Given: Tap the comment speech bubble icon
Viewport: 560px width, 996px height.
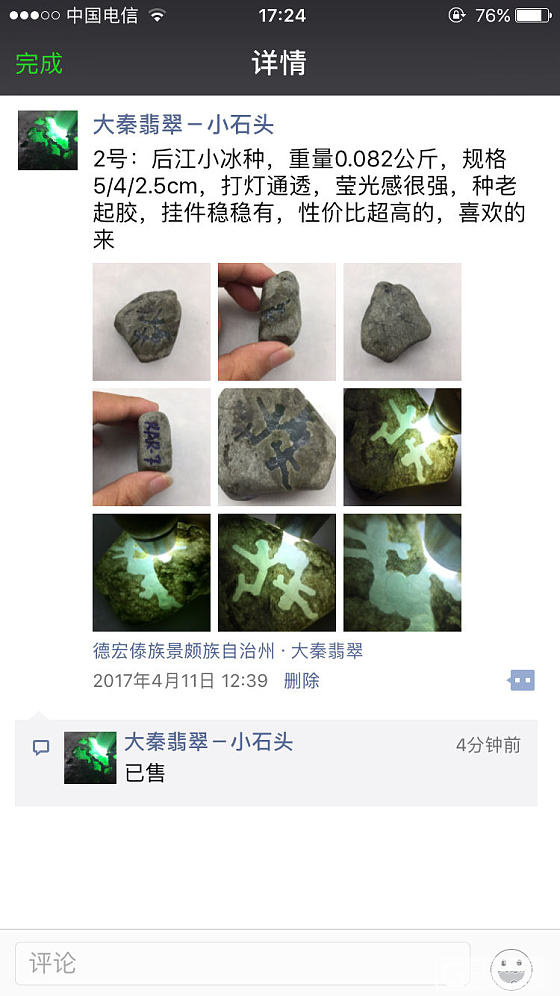Looking at the screenshot, I should (41, 747).
